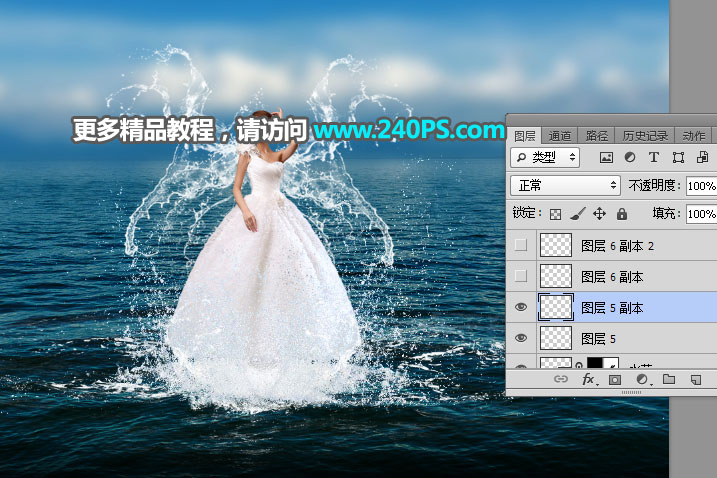Filter layers by smart object icon

[x=702, y=158]
